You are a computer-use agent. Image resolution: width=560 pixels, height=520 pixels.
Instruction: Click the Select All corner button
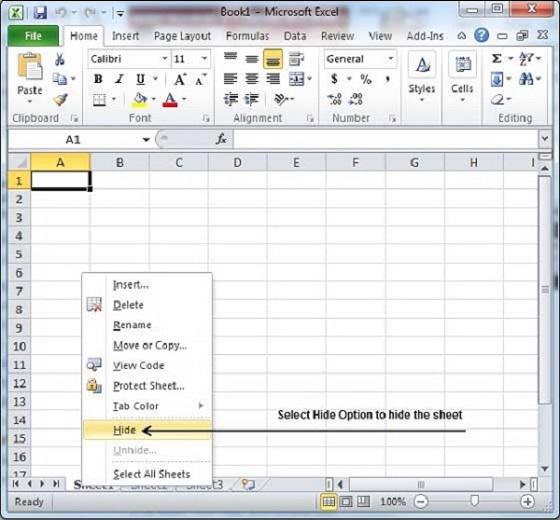[x=19, y=162]
